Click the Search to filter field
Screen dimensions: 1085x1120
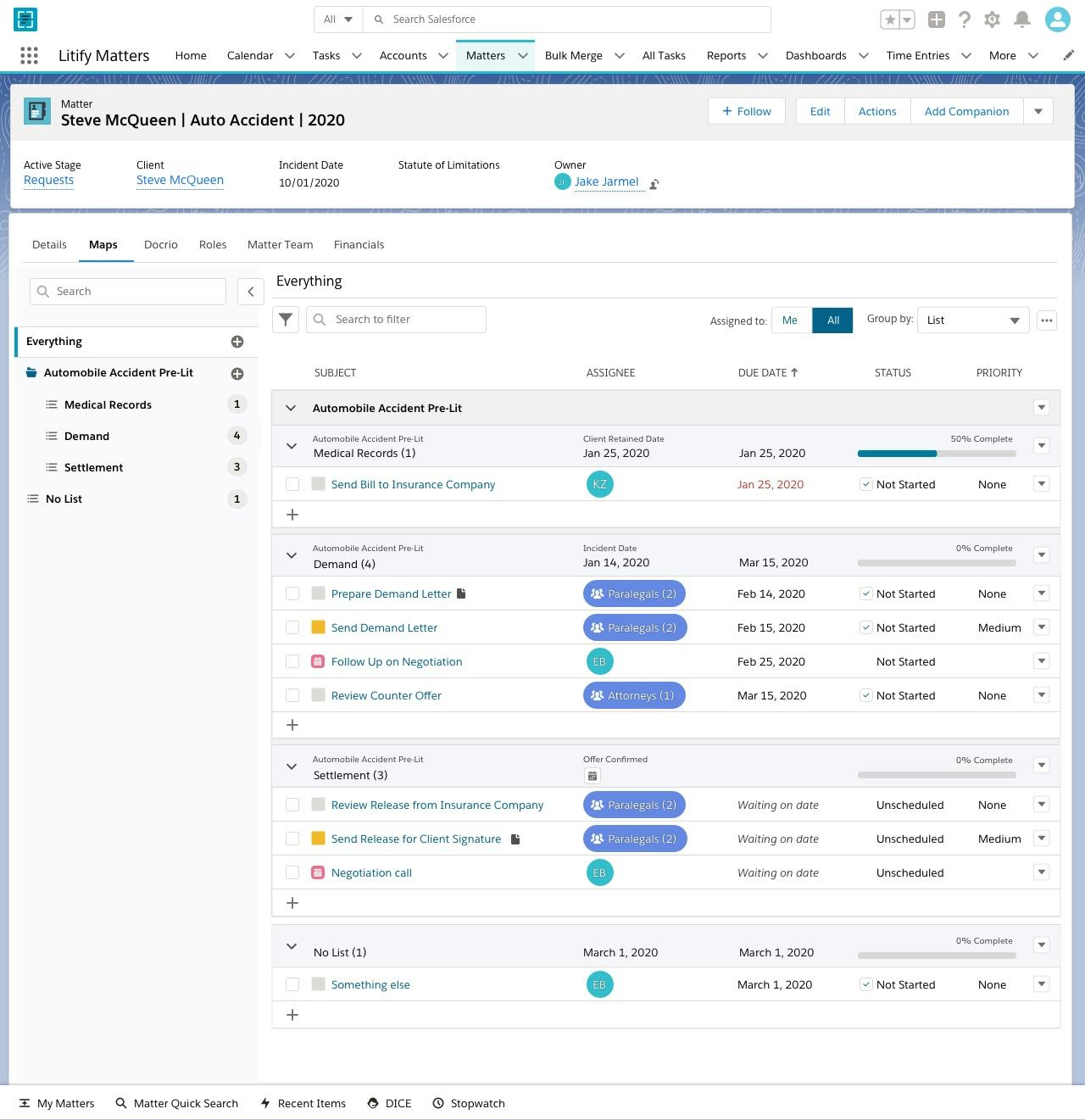click(396, 320)
